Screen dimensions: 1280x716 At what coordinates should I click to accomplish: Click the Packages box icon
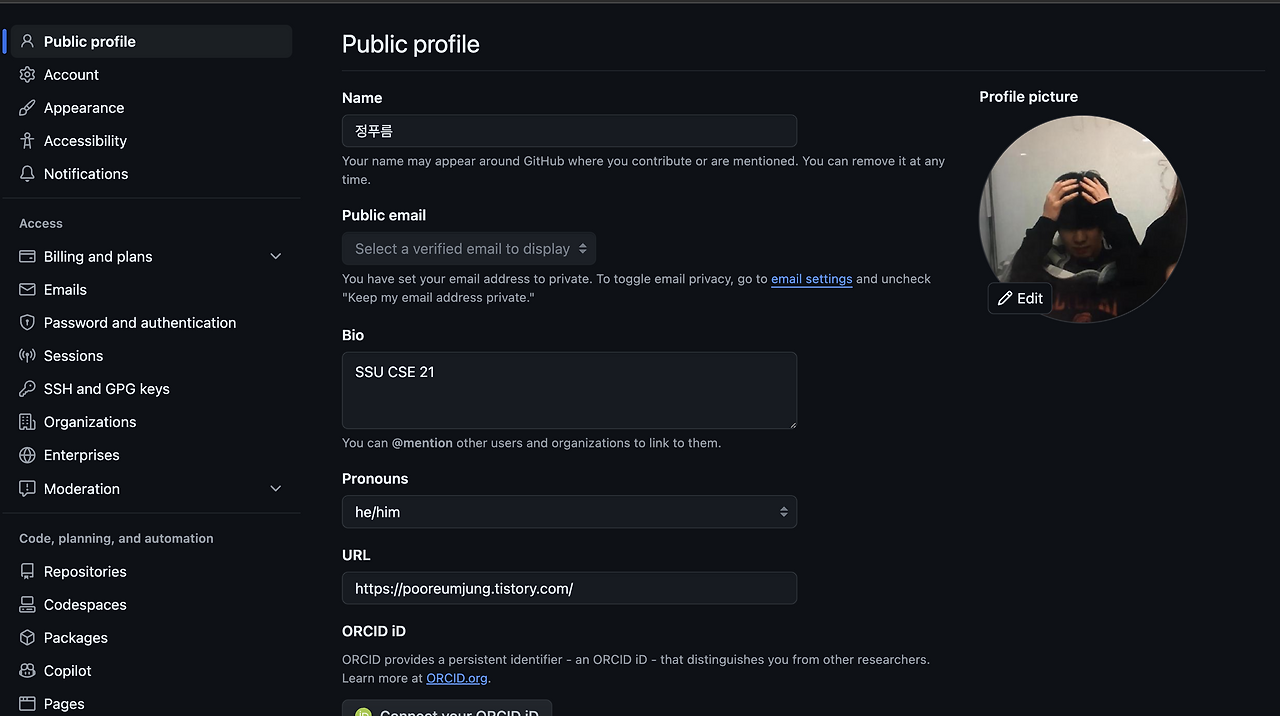tap(27, 638)
